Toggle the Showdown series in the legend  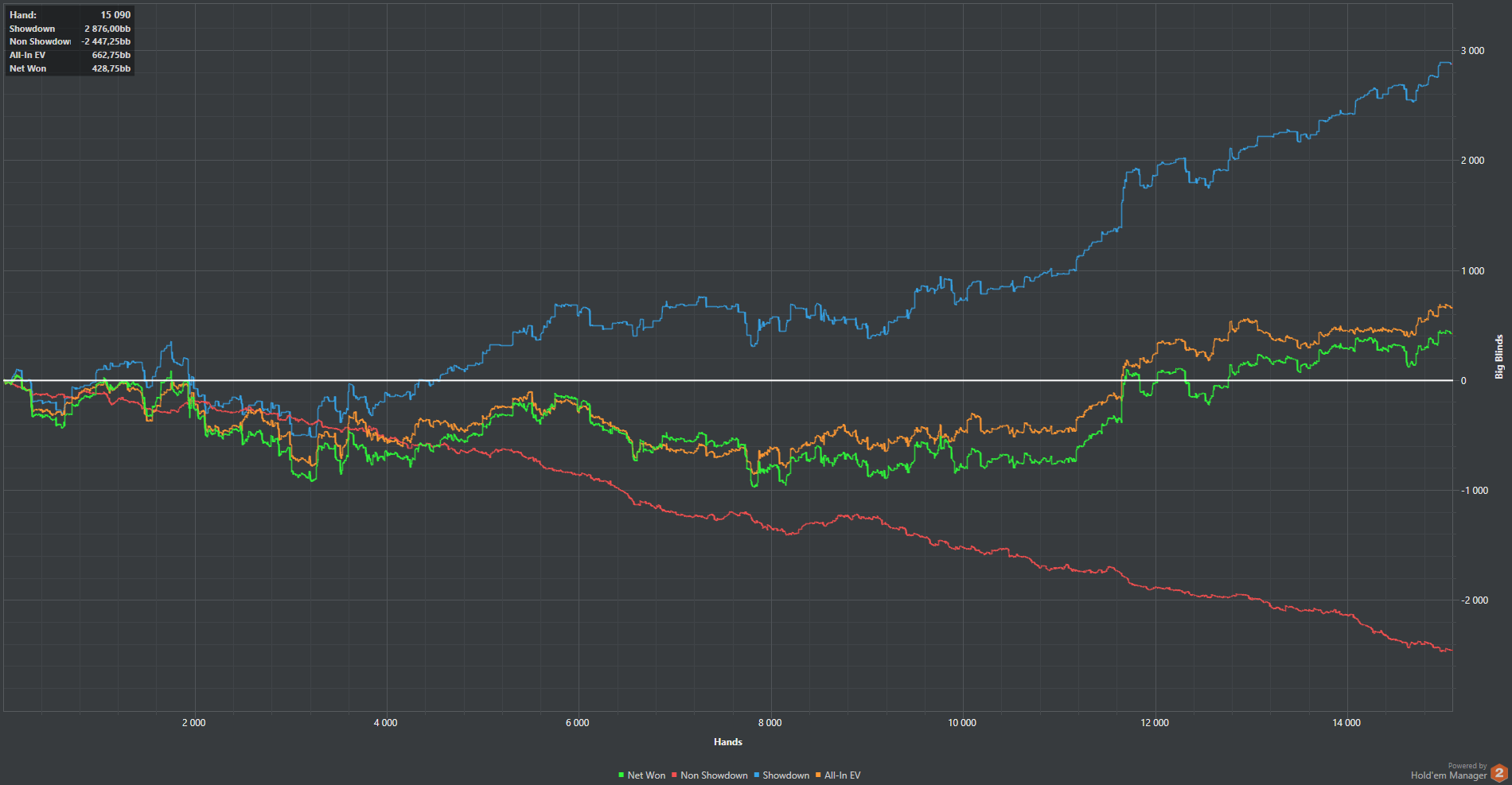[781, 775]
